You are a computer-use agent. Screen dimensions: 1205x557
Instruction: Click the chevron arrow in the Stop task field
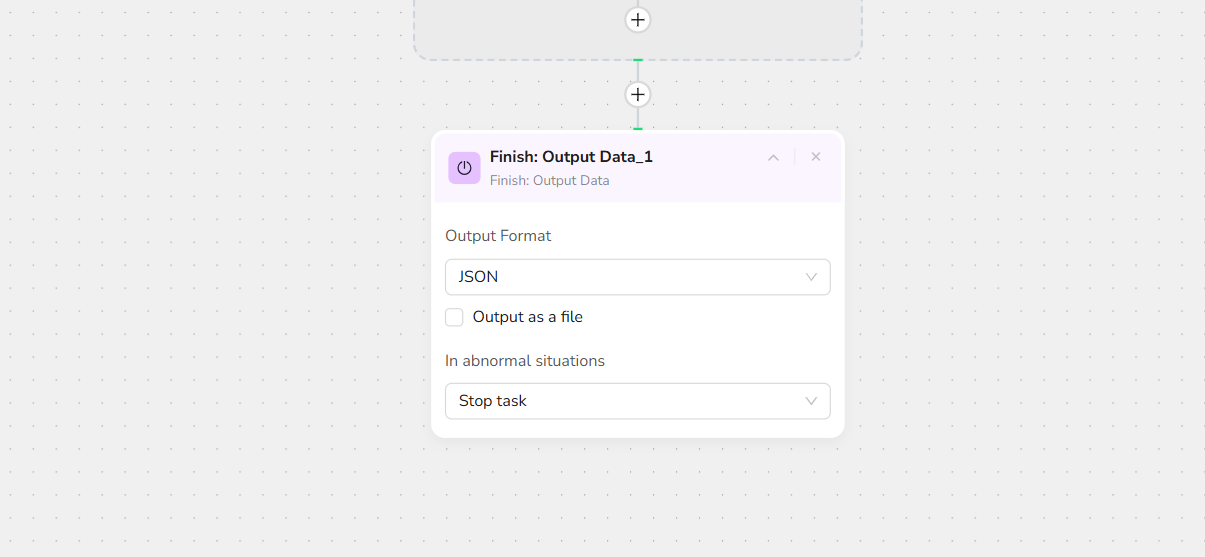tap(811, 401)
